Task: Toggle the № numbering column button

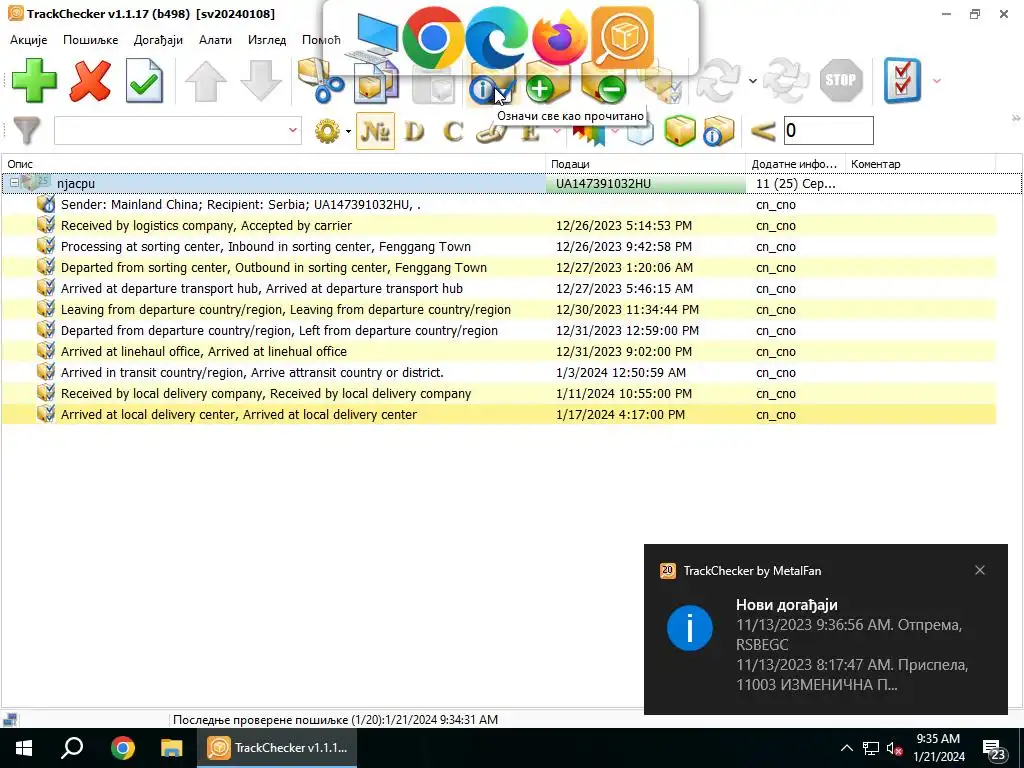Action: click(375, 131)
